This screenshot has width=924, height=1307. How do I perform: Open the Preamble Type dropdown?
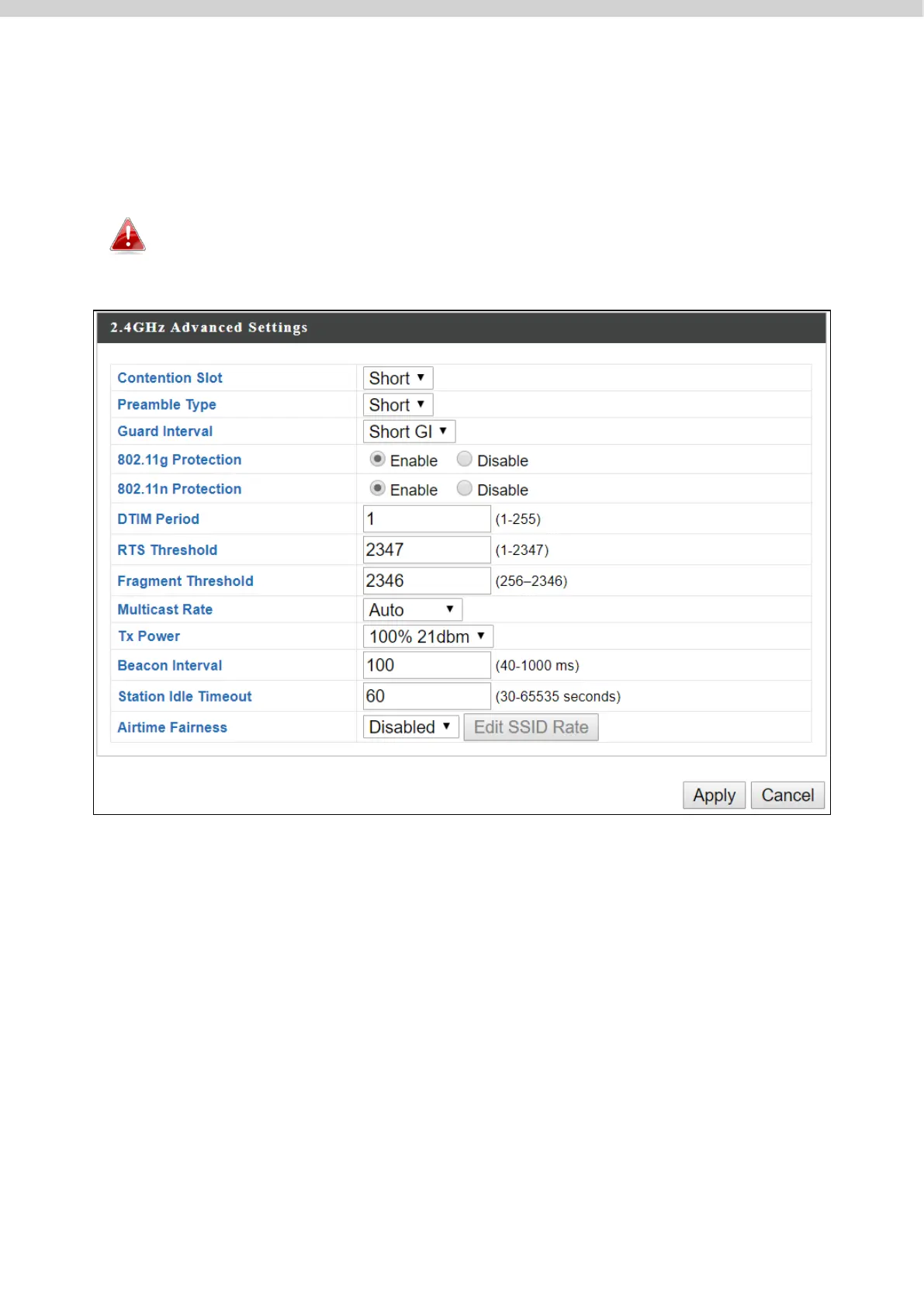398,404
